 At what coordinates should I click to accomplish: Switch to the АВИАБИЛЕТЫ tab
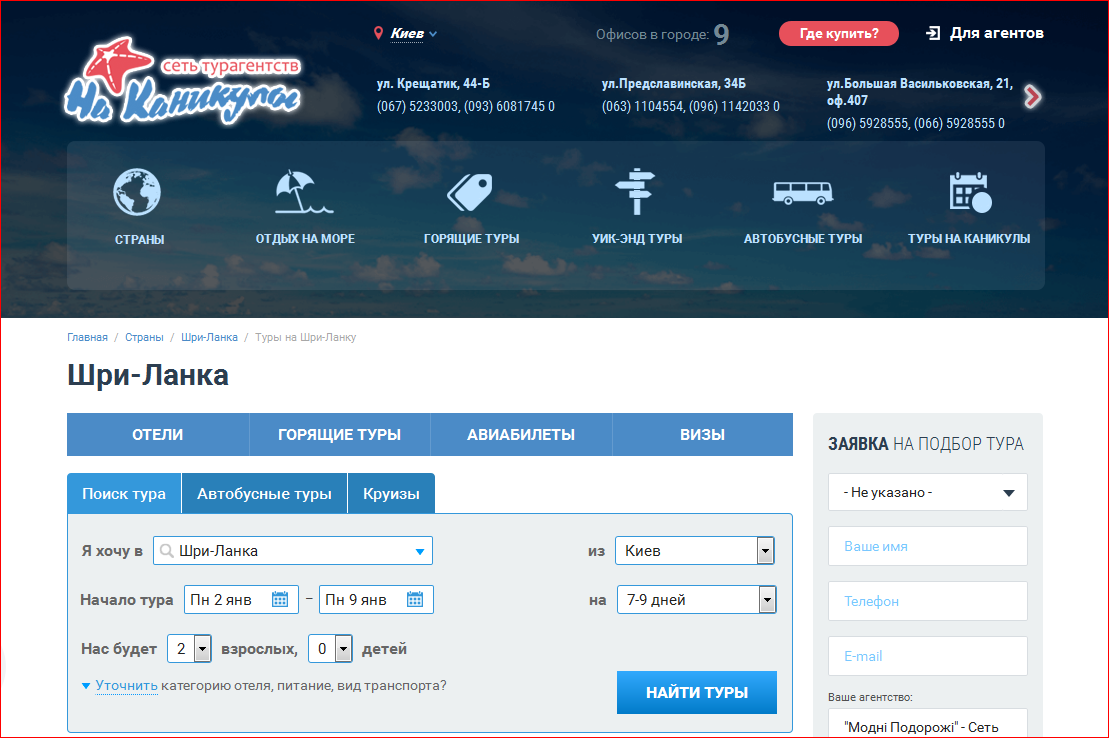coord(520,434)
